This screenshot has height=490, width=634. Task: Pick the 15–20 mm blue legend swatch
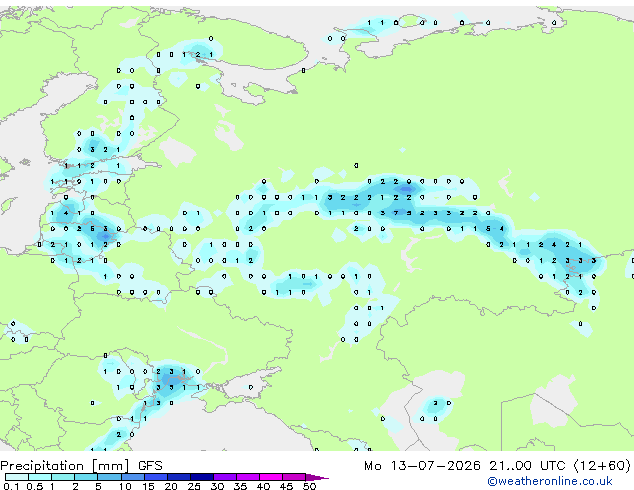point(156,477)
